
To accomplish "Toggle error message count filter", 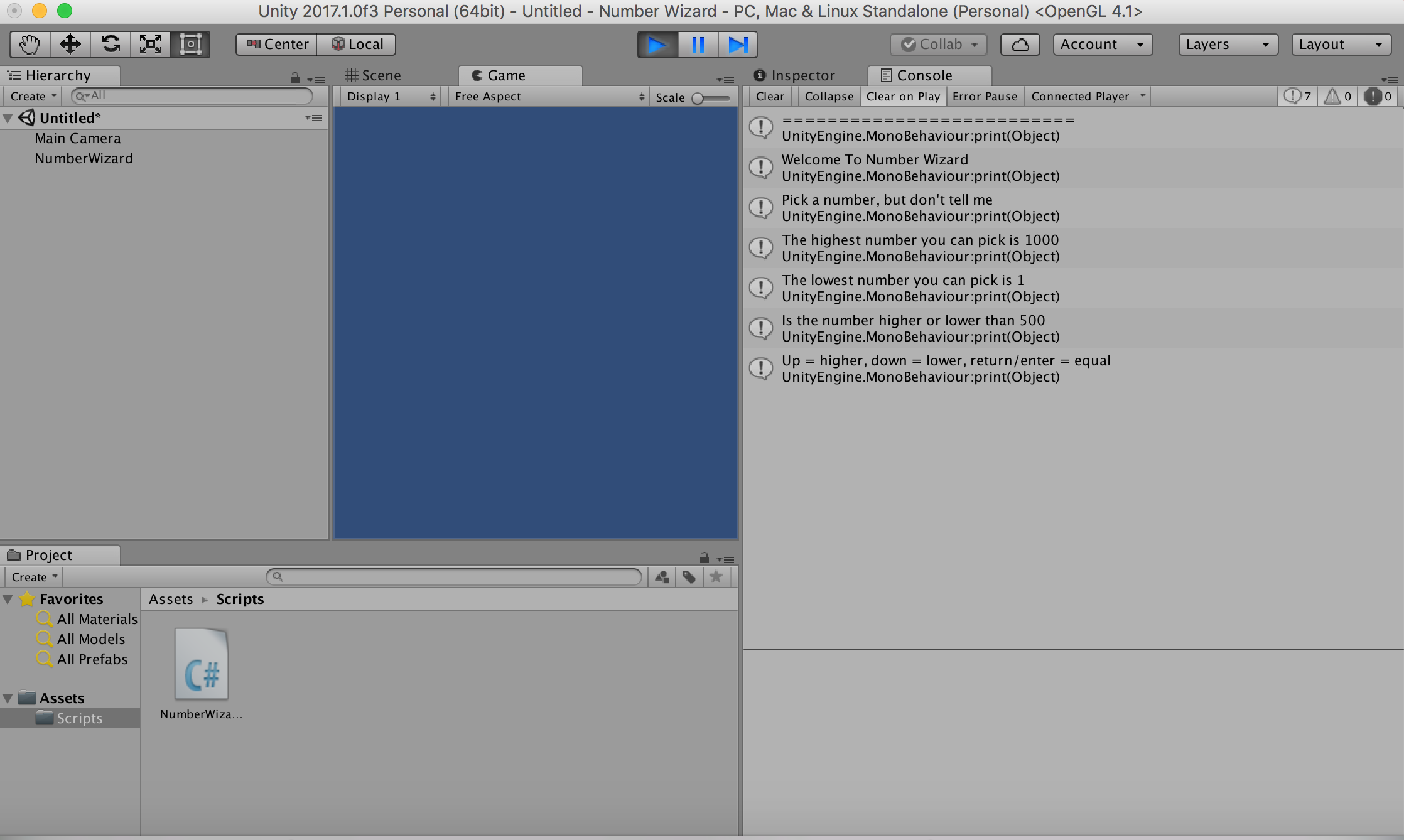I will 1380,96.
